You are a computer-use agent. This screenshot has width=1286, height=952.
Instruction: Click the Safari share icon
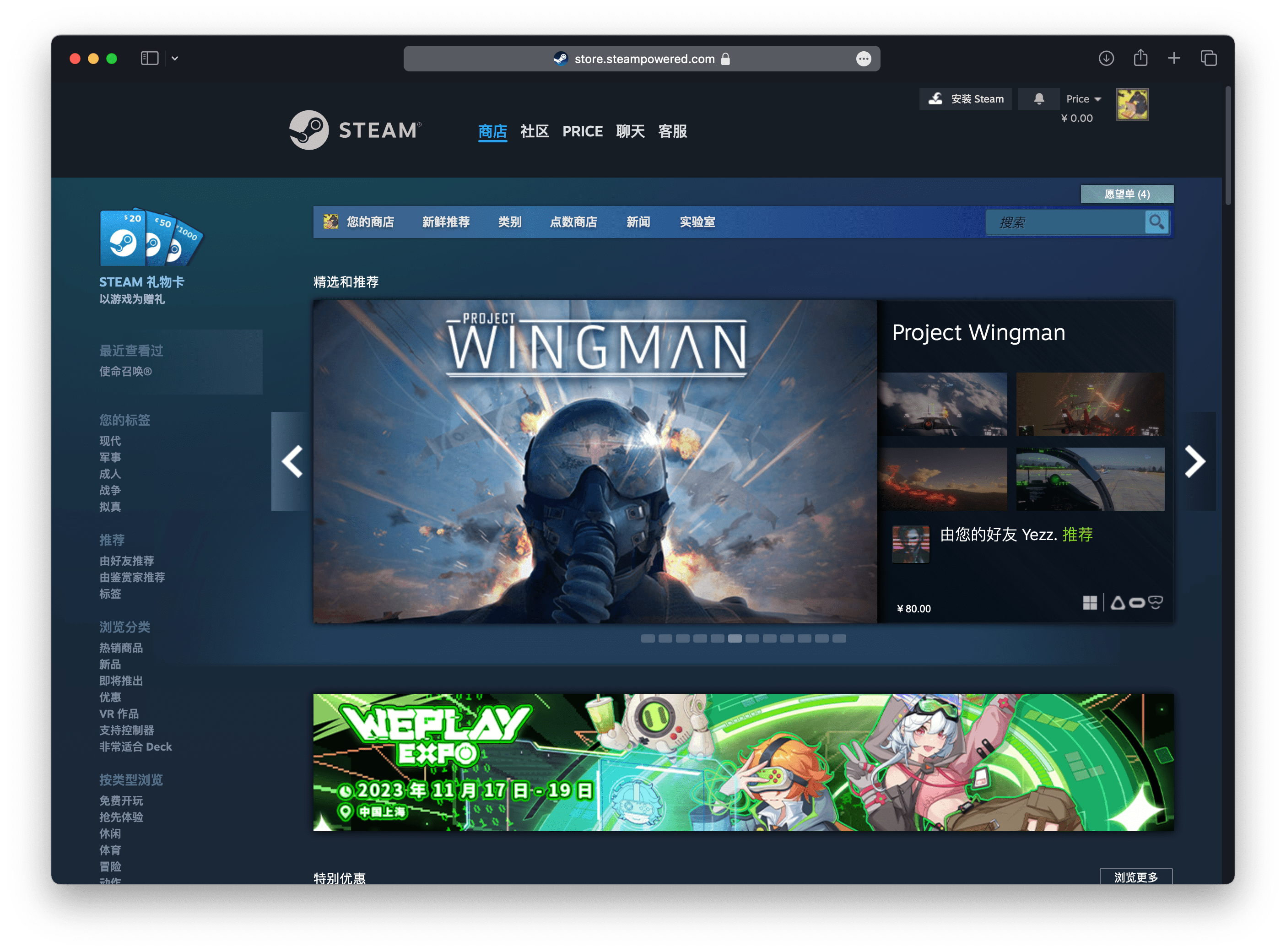point(1140,58)
